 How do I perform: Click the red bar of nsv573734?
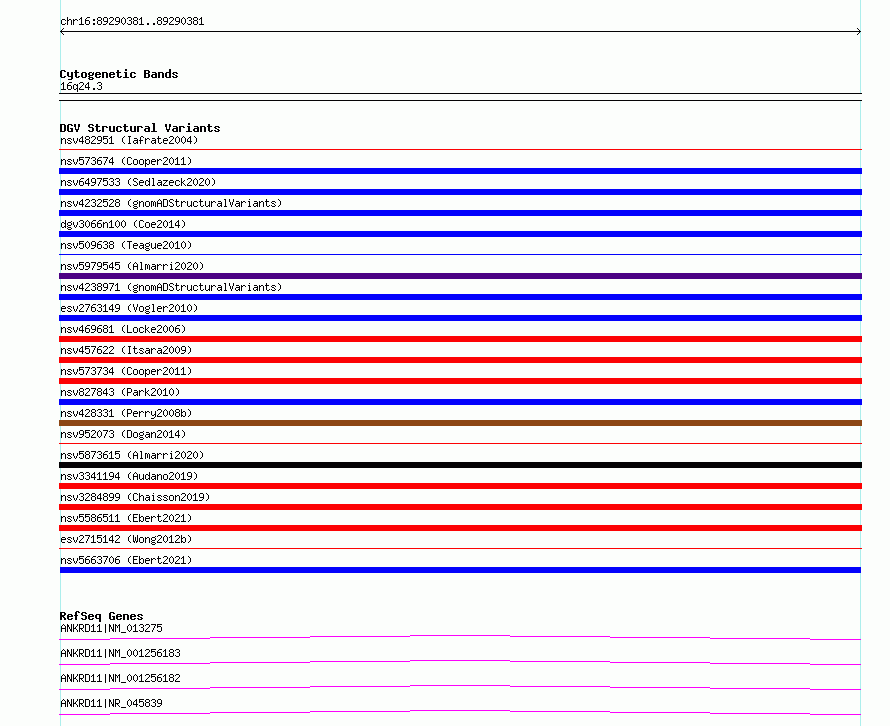[460, 381]
